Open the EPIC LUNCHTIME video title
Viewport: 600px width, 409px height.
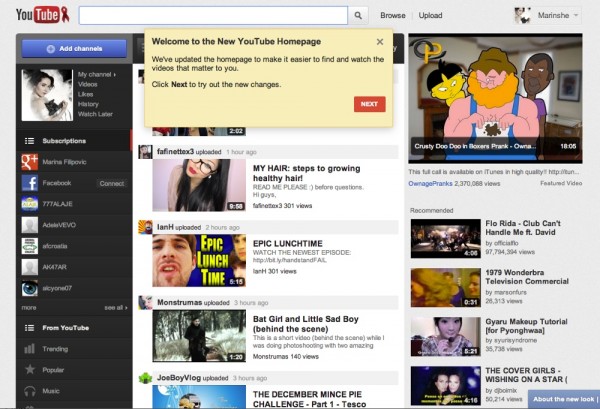[x=288, y=244]
